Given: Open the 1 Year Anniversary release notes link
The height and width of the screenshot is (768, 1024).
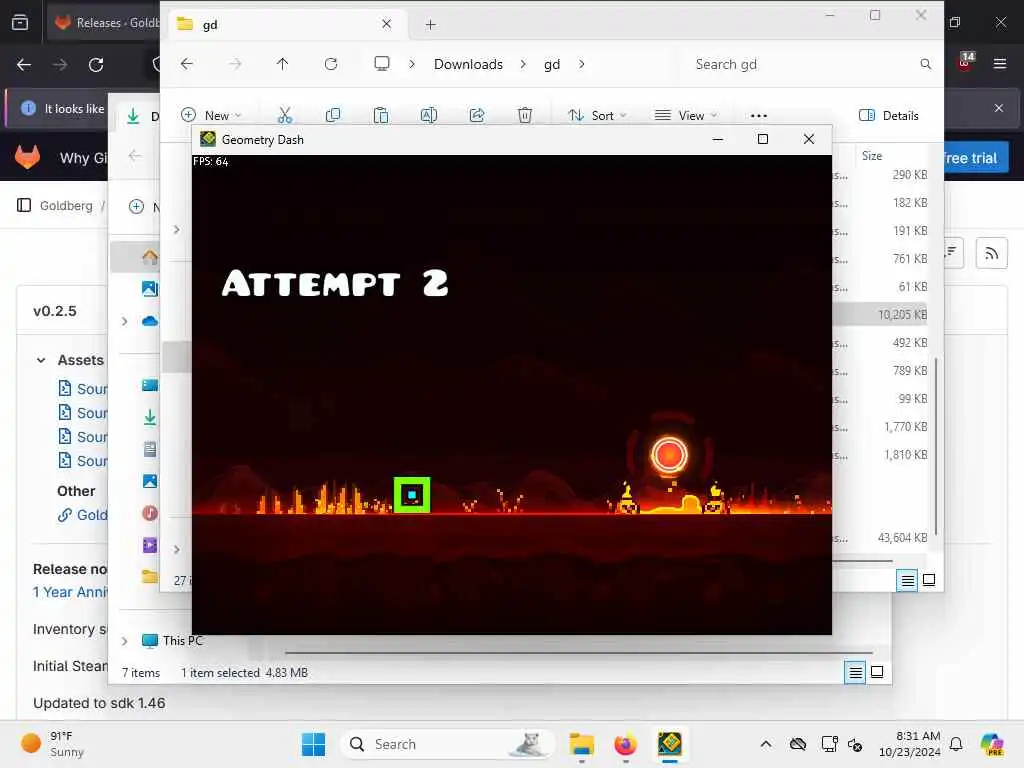Looking at the screenshot, I should coord(70,592).
